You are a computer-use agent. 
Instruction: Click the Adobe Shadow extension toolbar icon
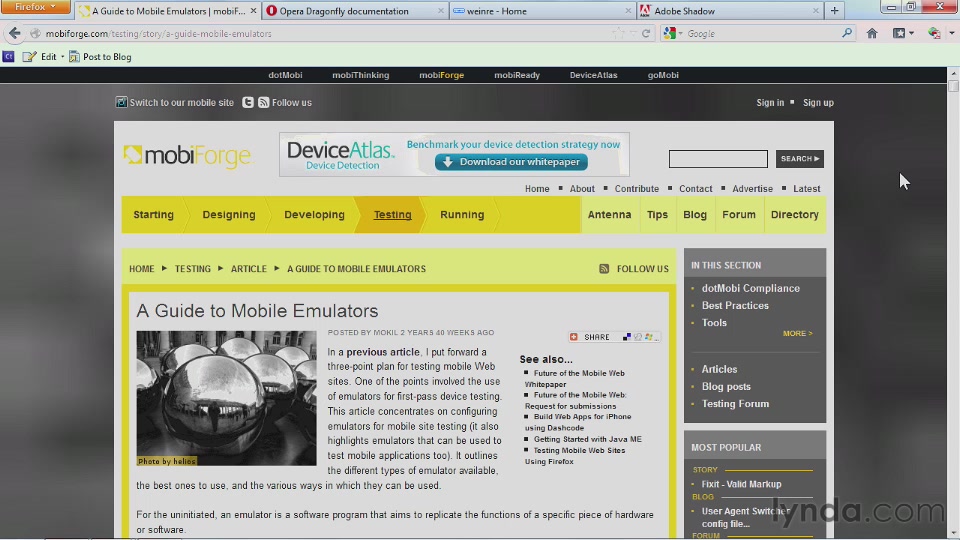click(934, 34)
